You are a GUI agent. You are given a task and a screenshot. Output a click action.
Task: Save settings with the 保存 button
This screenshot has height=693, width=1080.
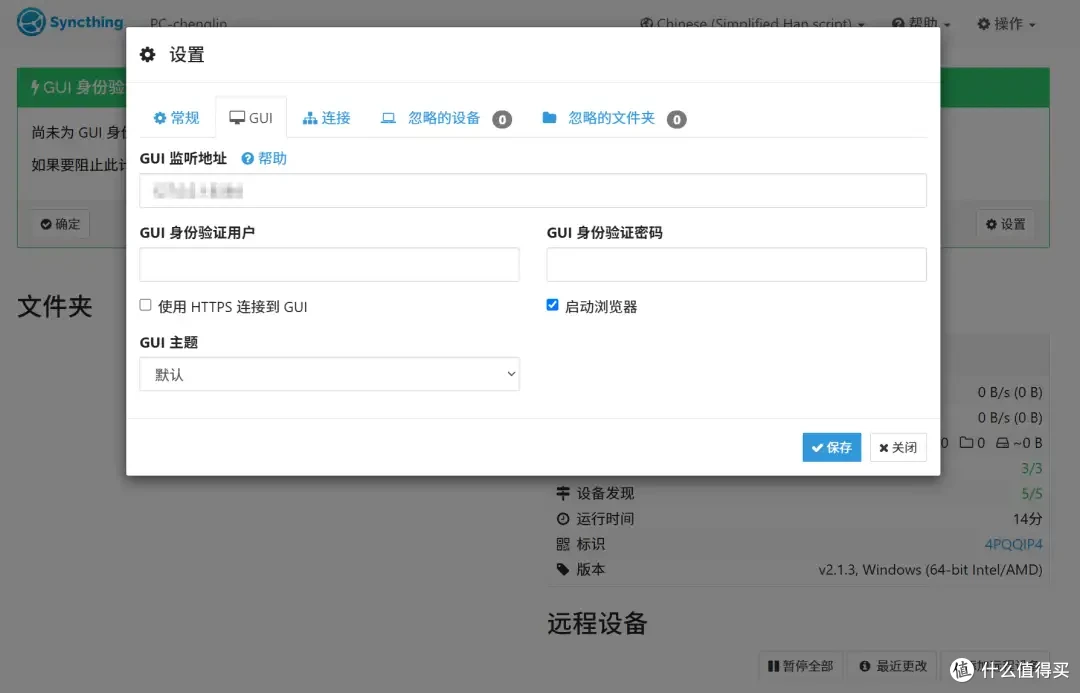click(831, 447)
